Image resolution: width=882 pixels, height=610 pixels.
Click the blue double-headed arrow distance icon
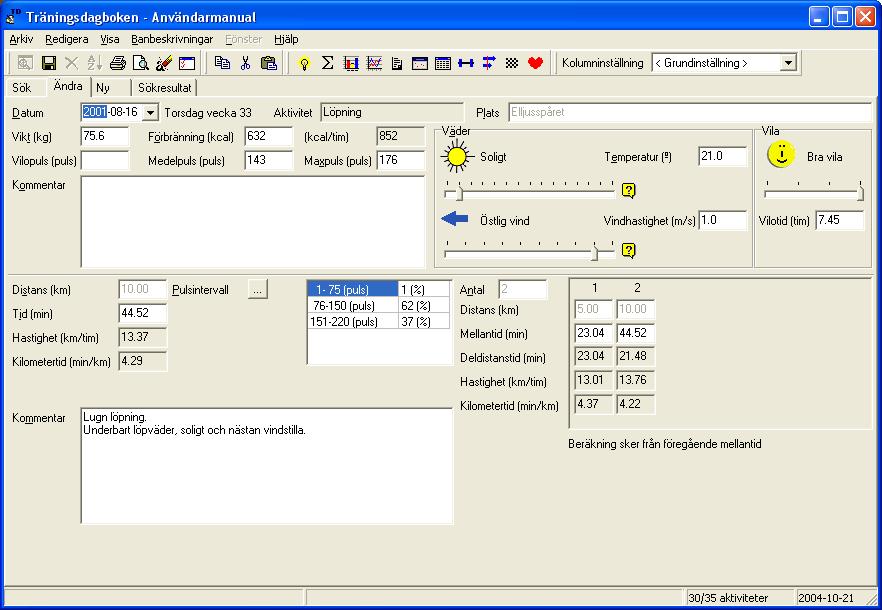[x=466, y=63]
